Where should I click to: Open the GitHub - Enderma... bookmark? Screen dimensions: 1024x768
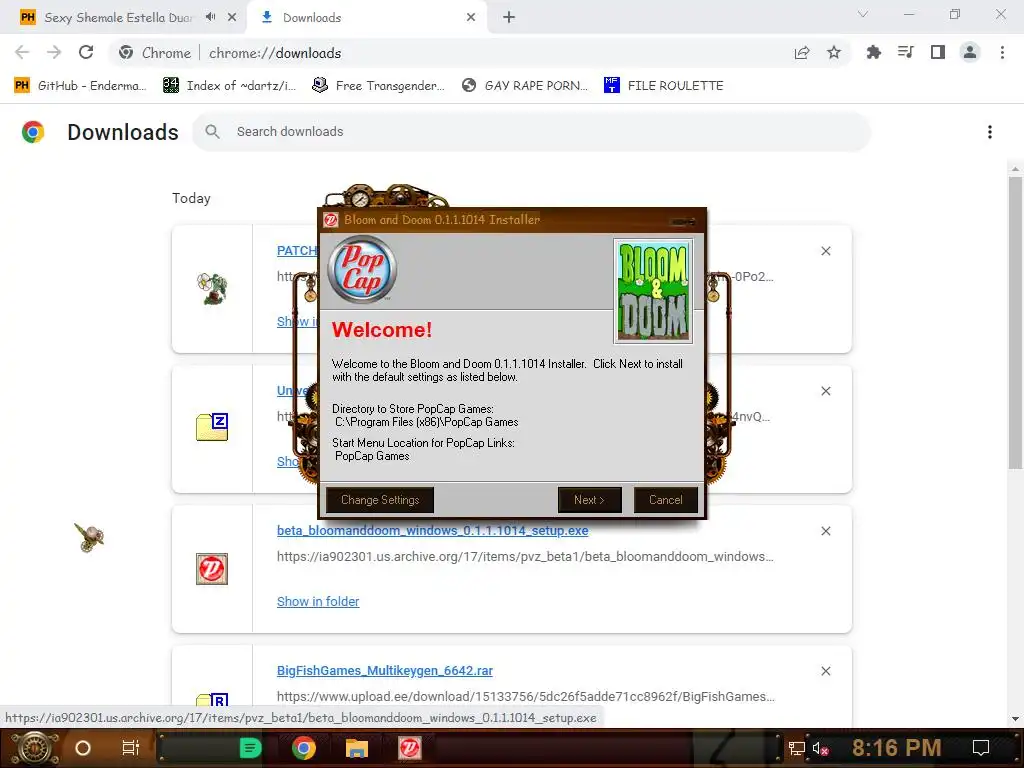pyautogui.click(x=80, y=86)
